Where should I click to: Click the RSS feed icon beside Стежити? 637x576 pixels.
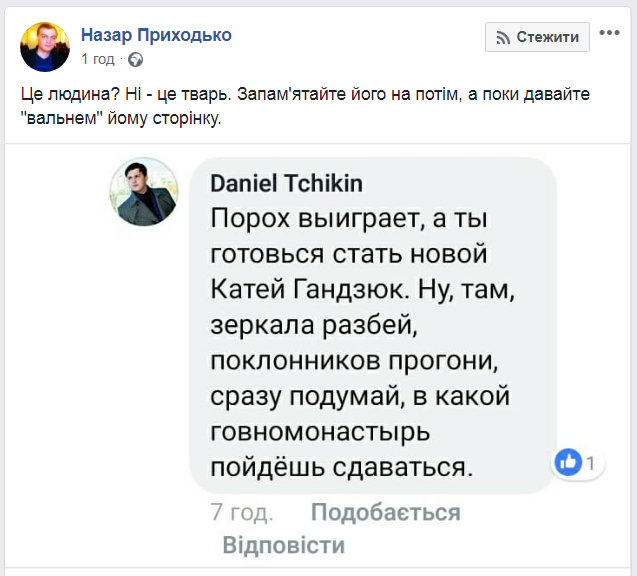tap(501, 38)
